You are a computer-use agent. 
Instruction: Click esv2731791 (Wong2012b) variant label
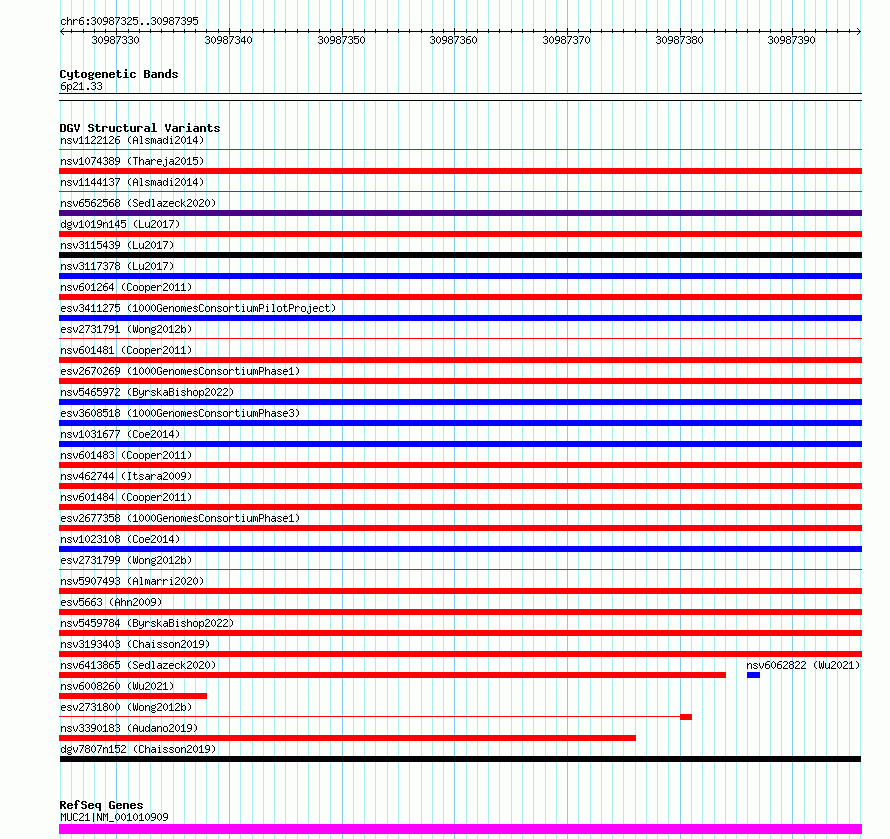pyautogui.click(x=126, y=329)
